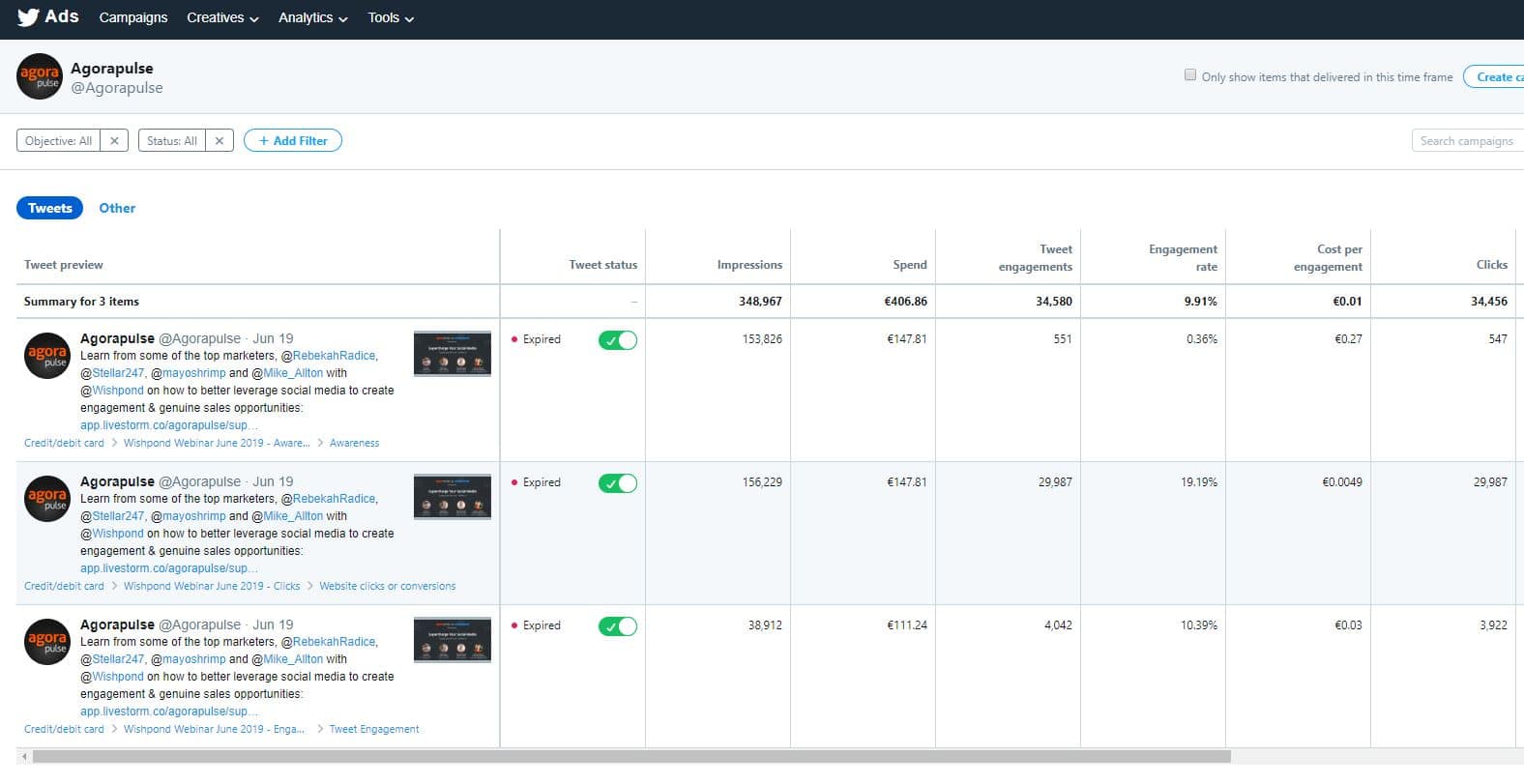Open 'Wishpond Webinar June 2019 - Enga...' link
The width and height of the screenshot is (1524, 784).
[x=214, y=729]
